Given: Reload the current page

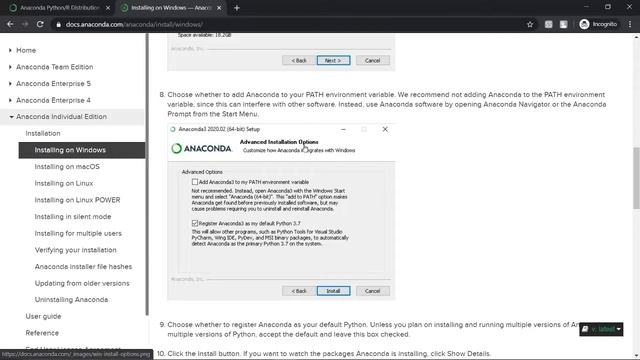Looking at the screenshot, I should 40,24.
